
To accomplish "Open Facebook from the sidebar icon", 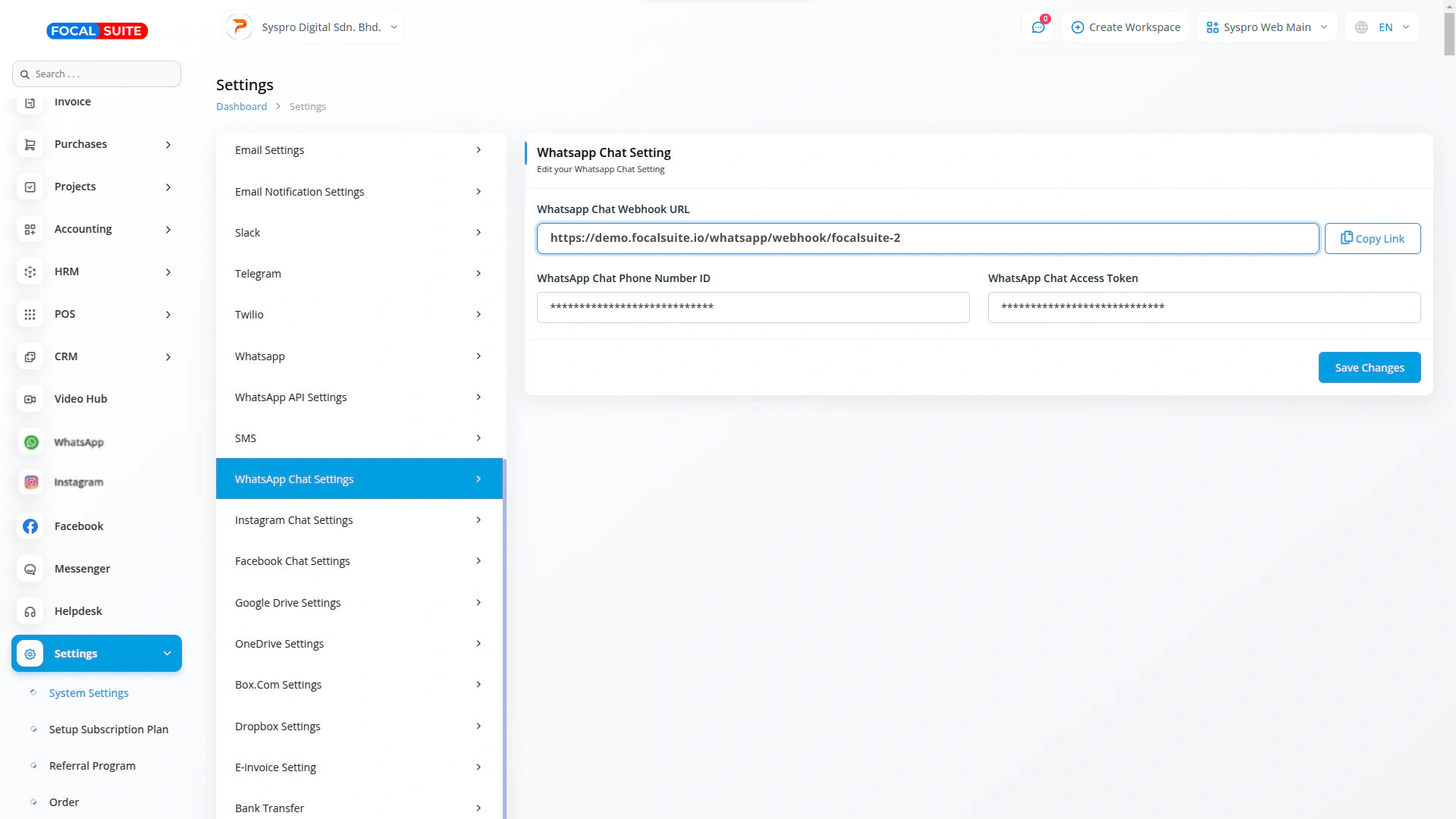I will [x=30, y=526].
